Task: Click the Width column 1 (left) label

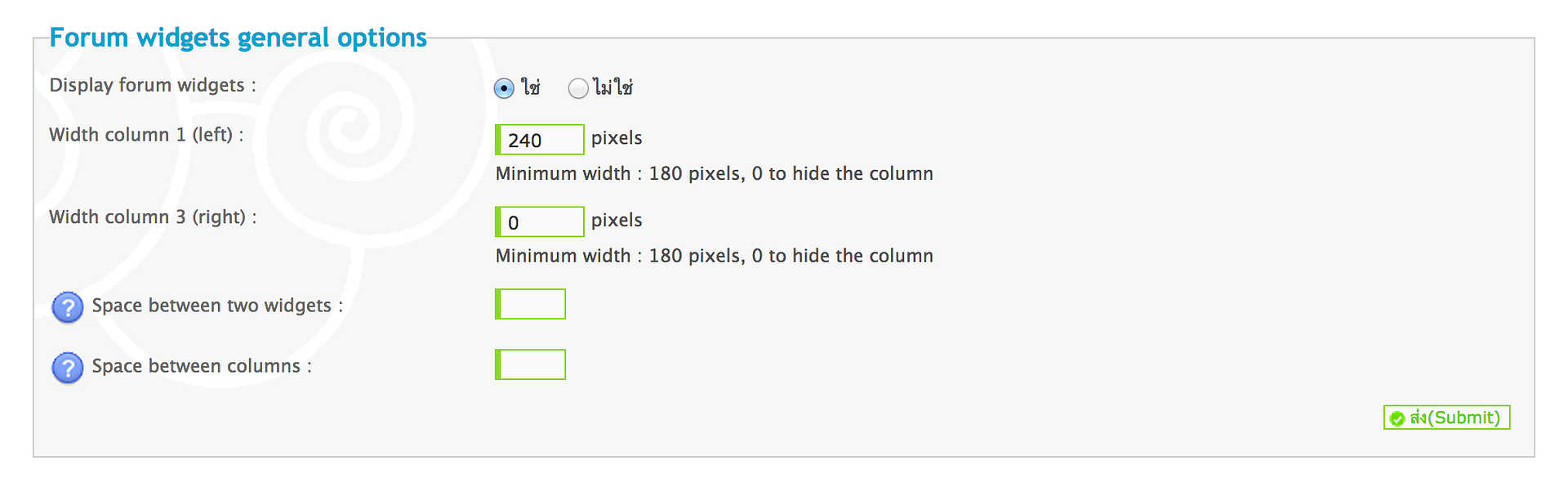Action: pyautogui.click(x=146, y=135)
